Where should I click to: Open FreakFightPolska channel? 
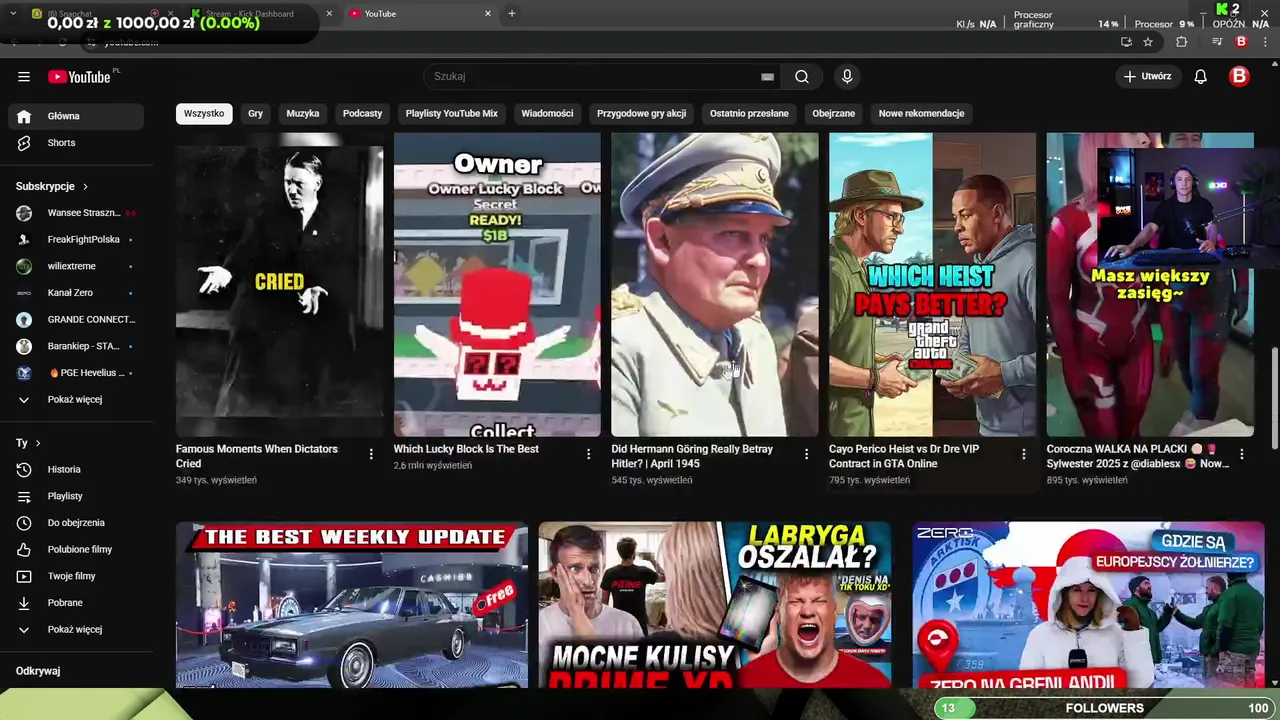[x=76, y=240]
